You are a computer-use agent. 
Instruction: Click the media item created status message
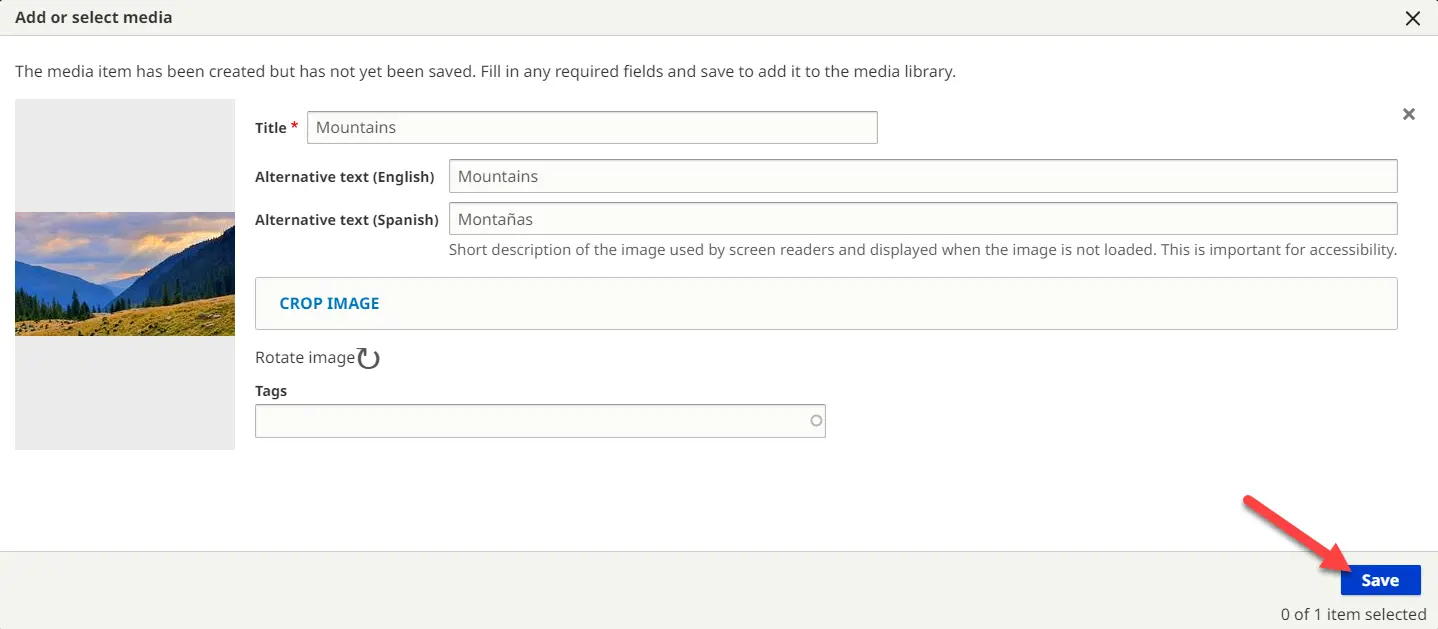coord(485,72)
